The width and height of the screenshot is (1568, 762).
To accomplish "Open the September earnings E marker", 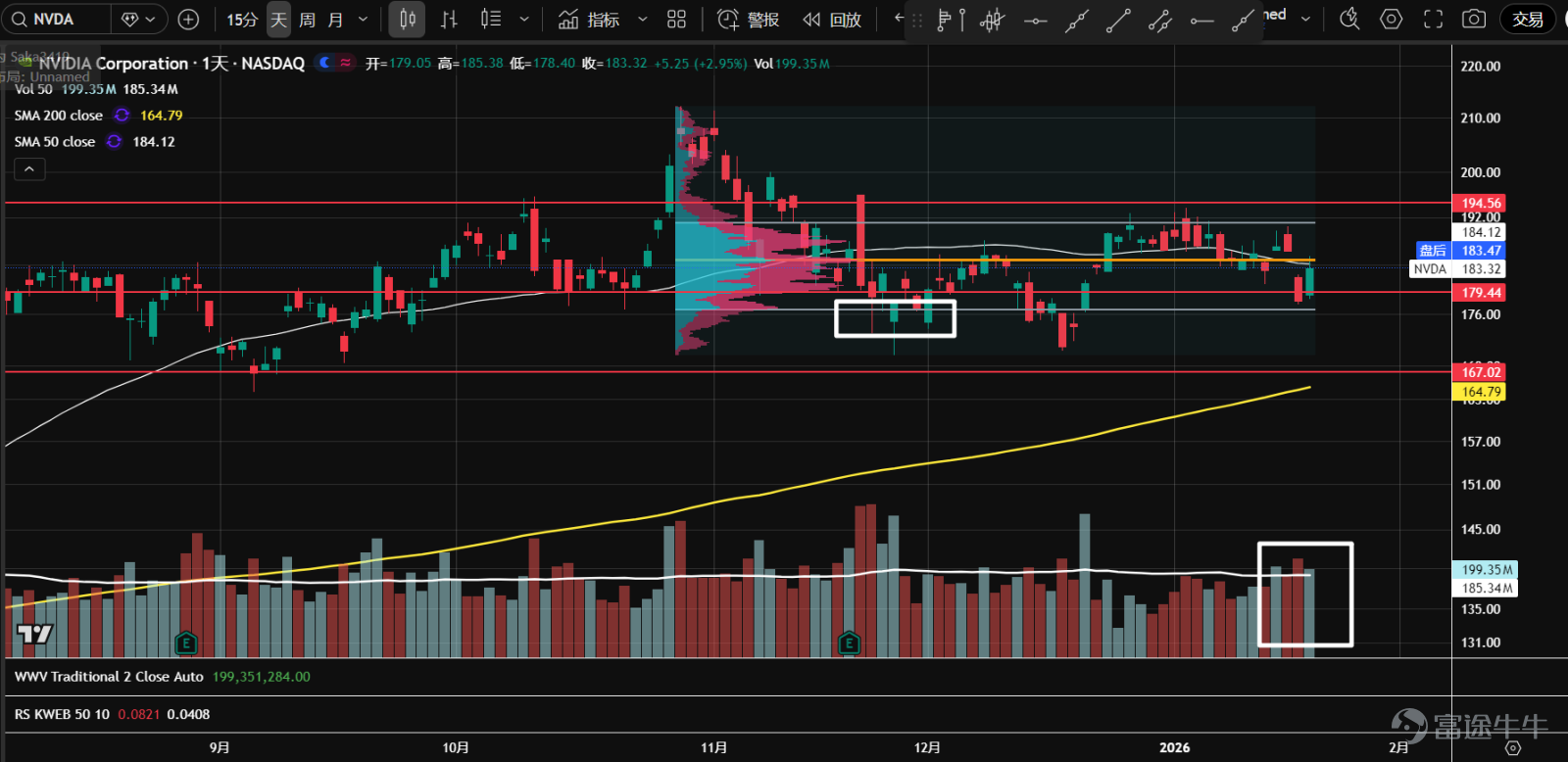I will (185, 643).
